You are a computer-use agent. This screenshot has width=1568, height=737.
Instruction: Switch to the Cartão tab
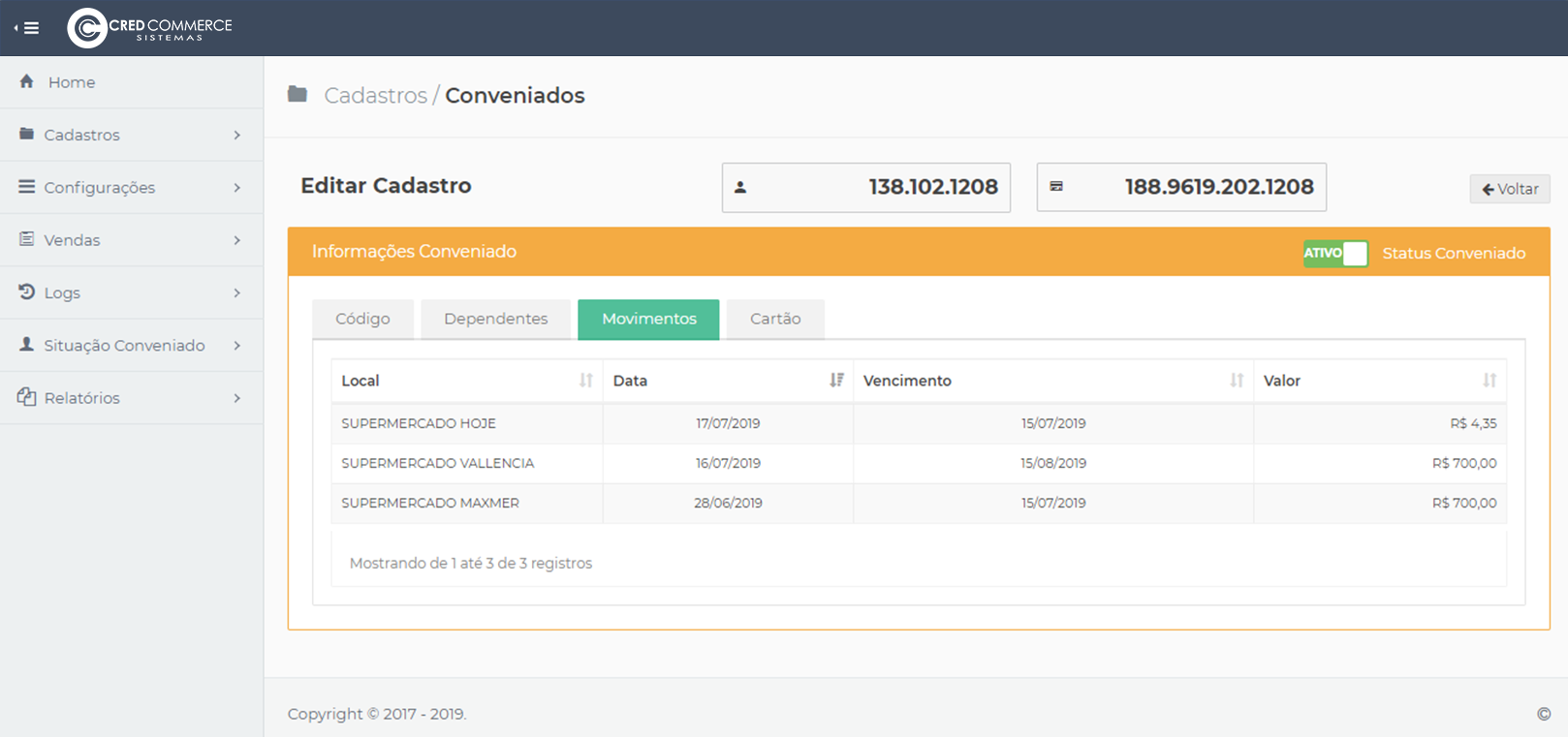[x=775, y=319]
